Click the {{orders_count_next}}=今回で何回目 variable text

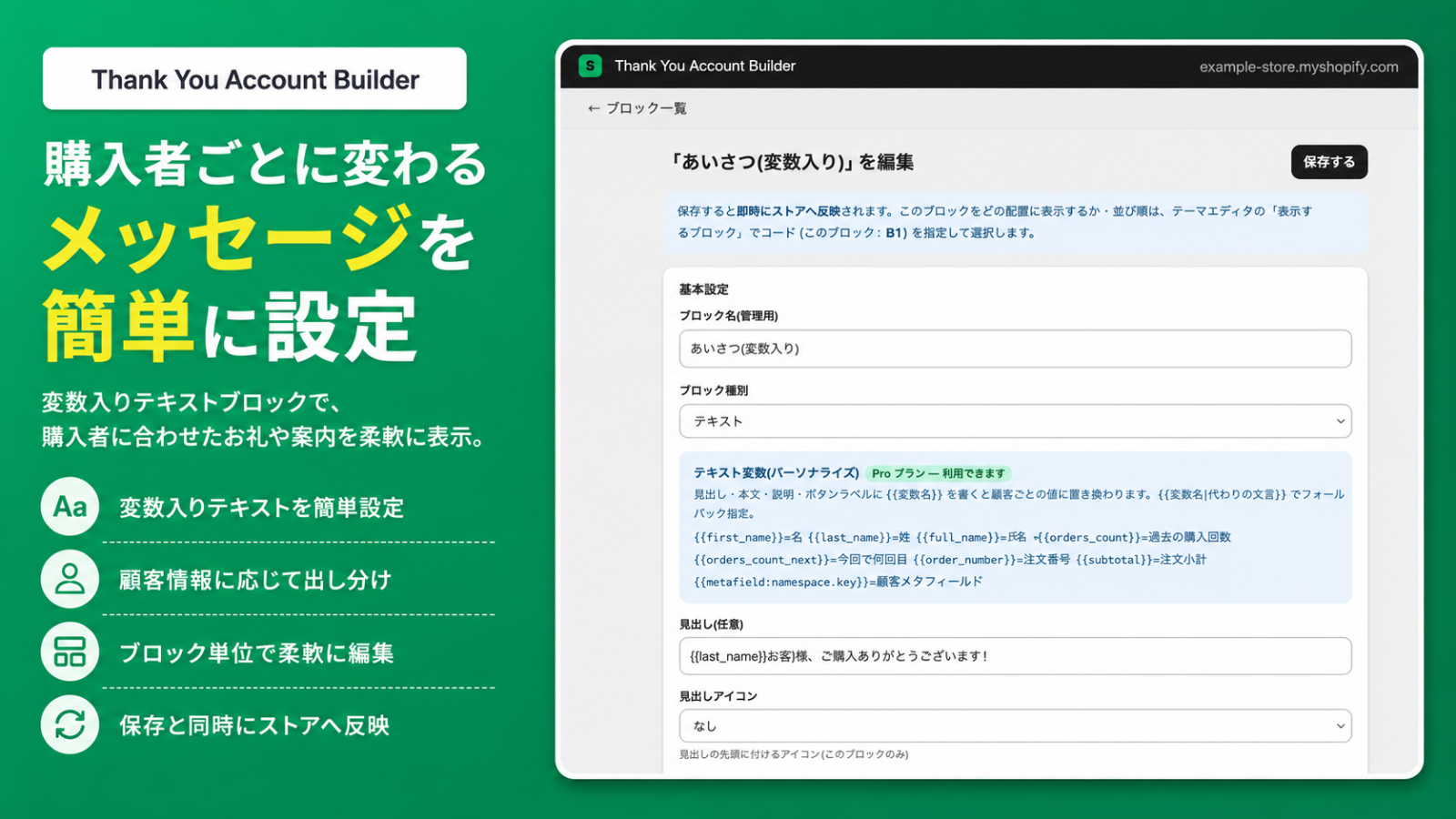pyautogui.click(x=801, y=560)
